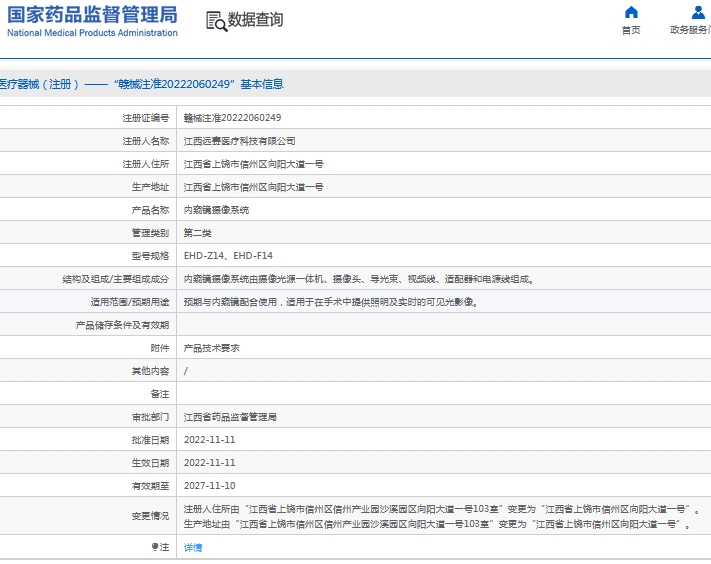The image size is (711, 564).
Task: Click the 产品名称 label
Action: tap(150, 210)
